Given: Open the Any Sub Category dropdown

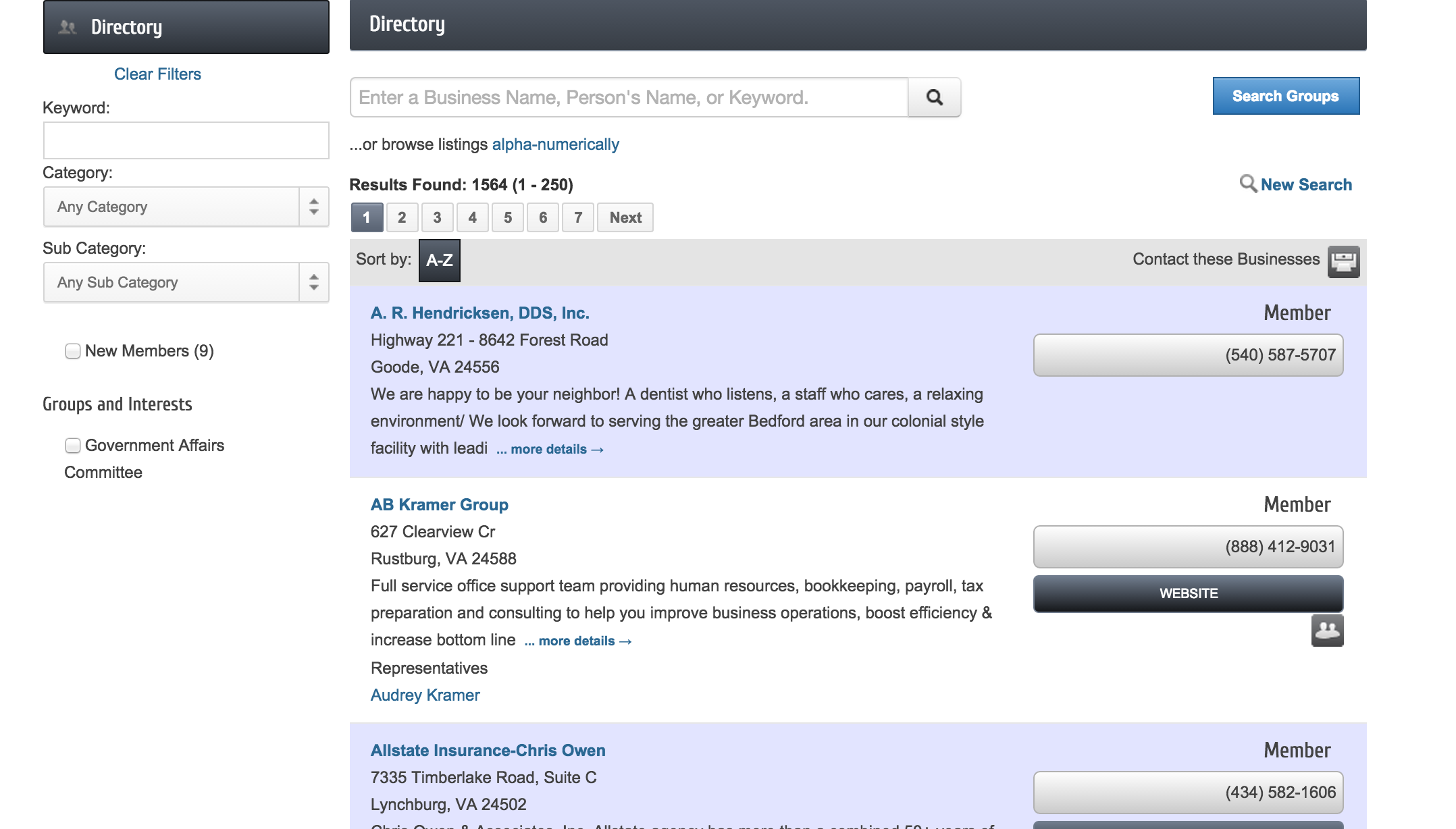Looking at the screenshot, I should [186, 282].
